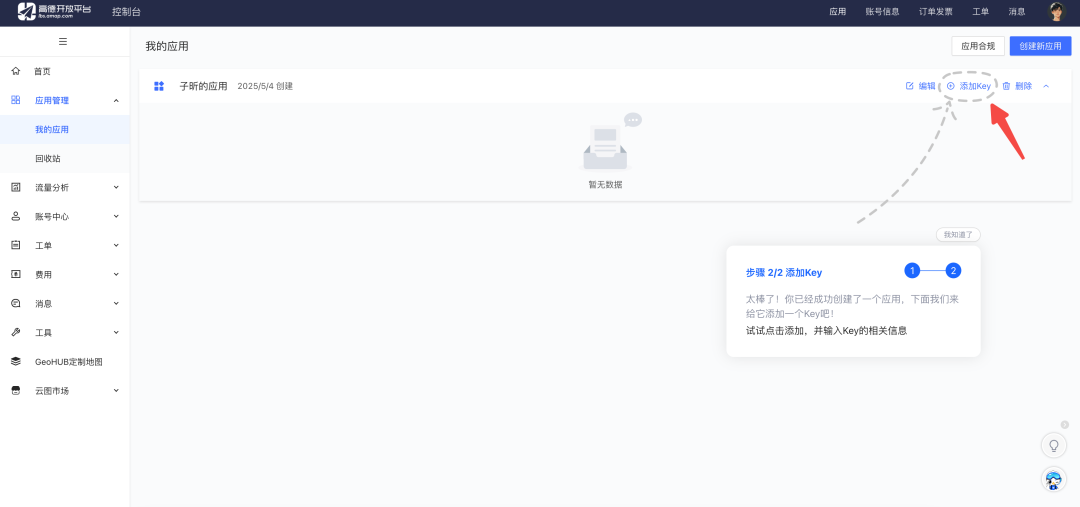Screen dimensions: 1080x507
Task: Click the 删除 link
Action: (1024, 86)
